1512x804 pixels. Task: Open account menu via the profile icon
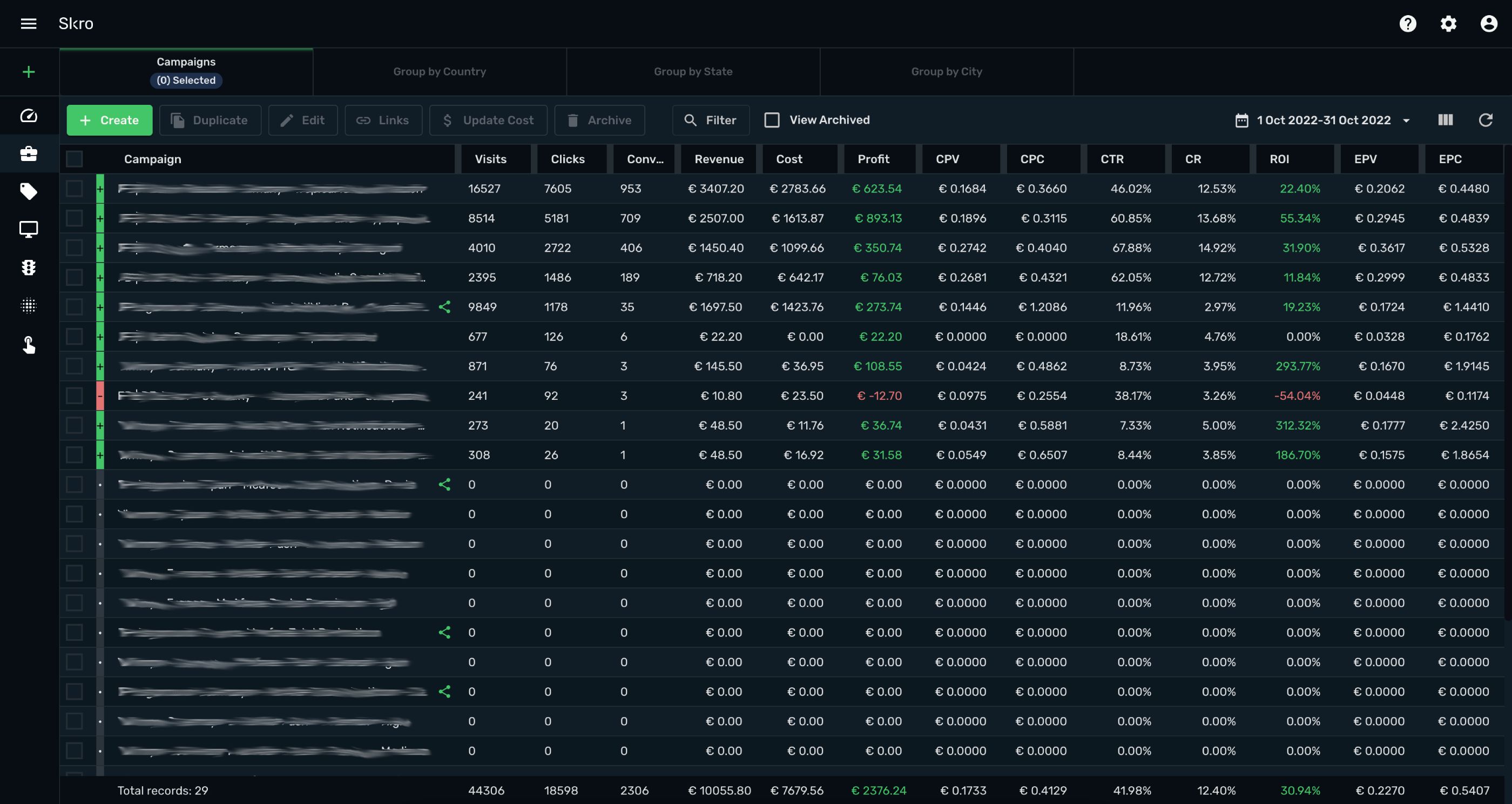click(x=1489, y=23)
